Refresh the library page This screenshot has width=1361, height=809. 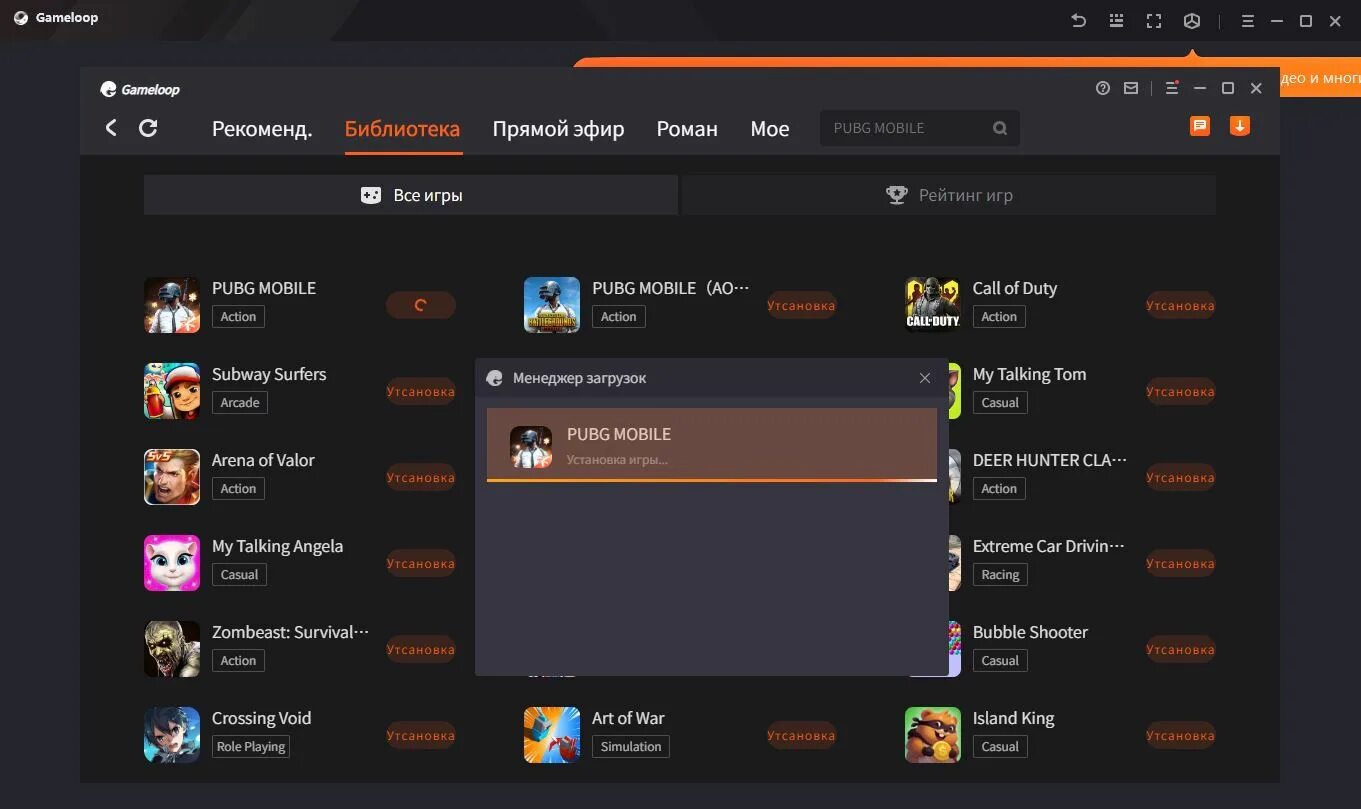(x=148, y=128)
